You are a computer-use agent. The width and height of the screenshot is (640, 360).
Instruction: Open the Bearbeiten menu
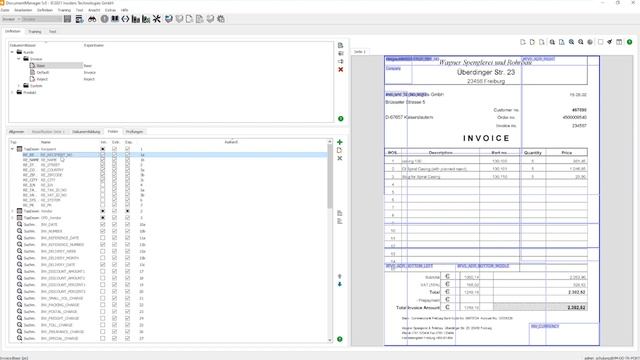(23, 10)
